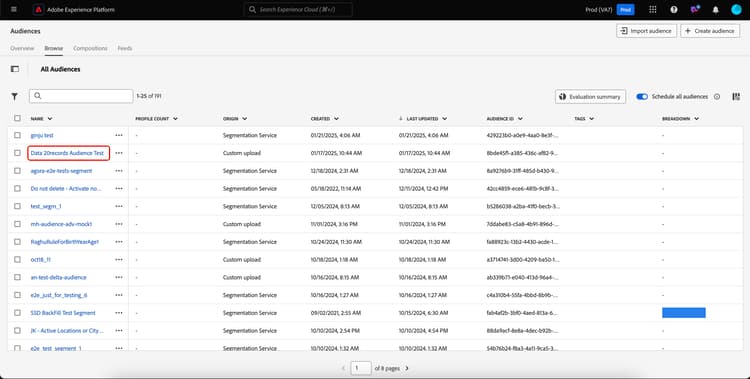Image resolution: width=750 pixels, height=379 pixels.
Task: Click the Search Experience Cloud field
Action: tap(298, 10)
